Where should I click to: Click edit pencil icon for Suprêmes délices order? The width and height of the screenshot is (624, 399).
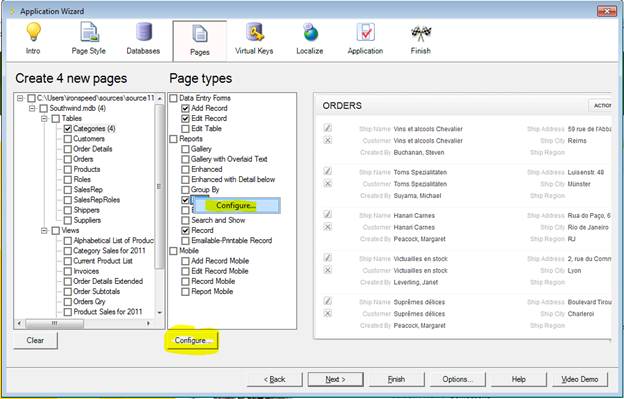pyautogui.click(x=328, y=301)
